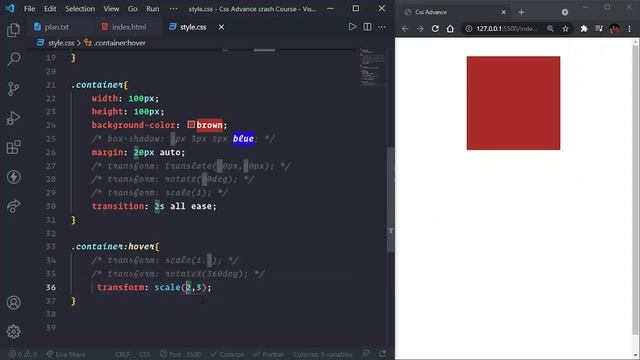Open the Manage gear icon
This screenshot has width=640, height=360.
click(13, 331)
